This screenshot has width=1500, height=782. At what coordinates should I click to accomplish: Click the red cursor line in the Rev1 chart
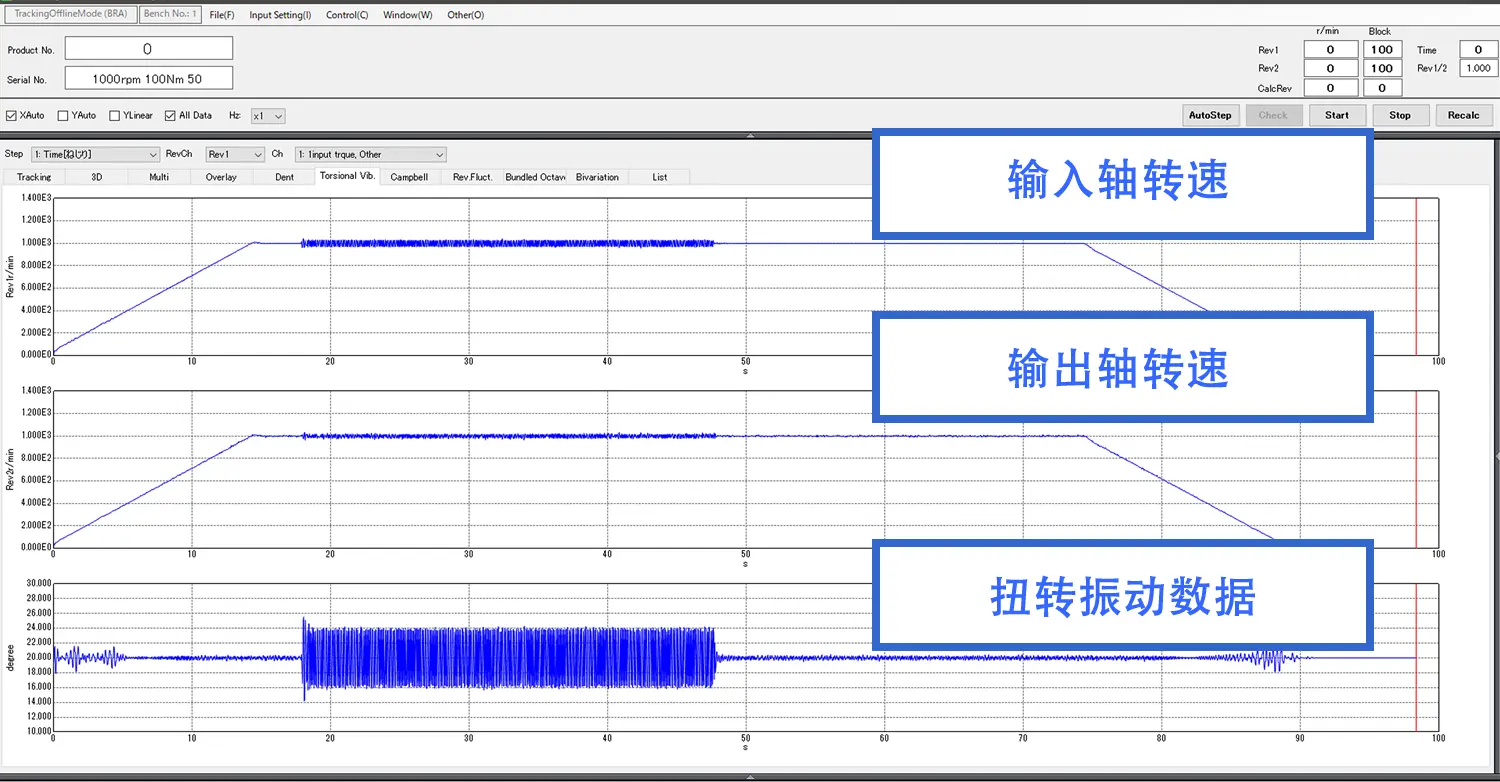pyautogui.click(x=1416, y=276)
